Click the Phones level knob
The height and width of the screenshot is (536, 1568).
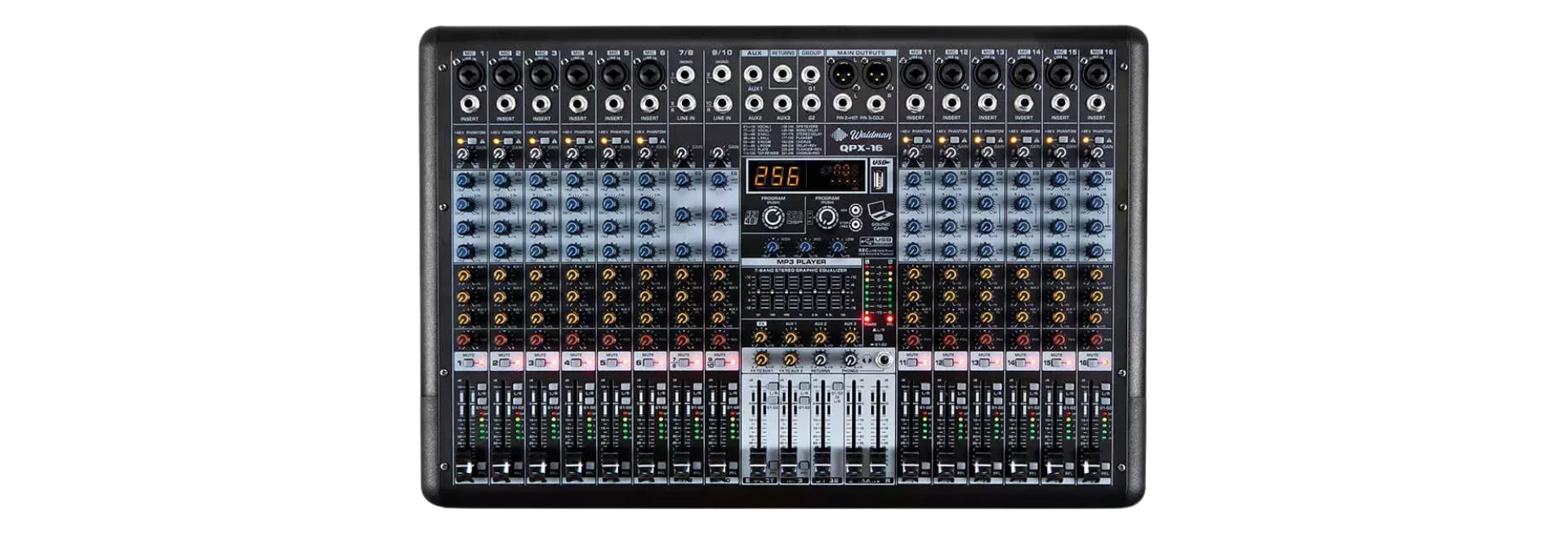pyautogui.click(x=850, y=360)
